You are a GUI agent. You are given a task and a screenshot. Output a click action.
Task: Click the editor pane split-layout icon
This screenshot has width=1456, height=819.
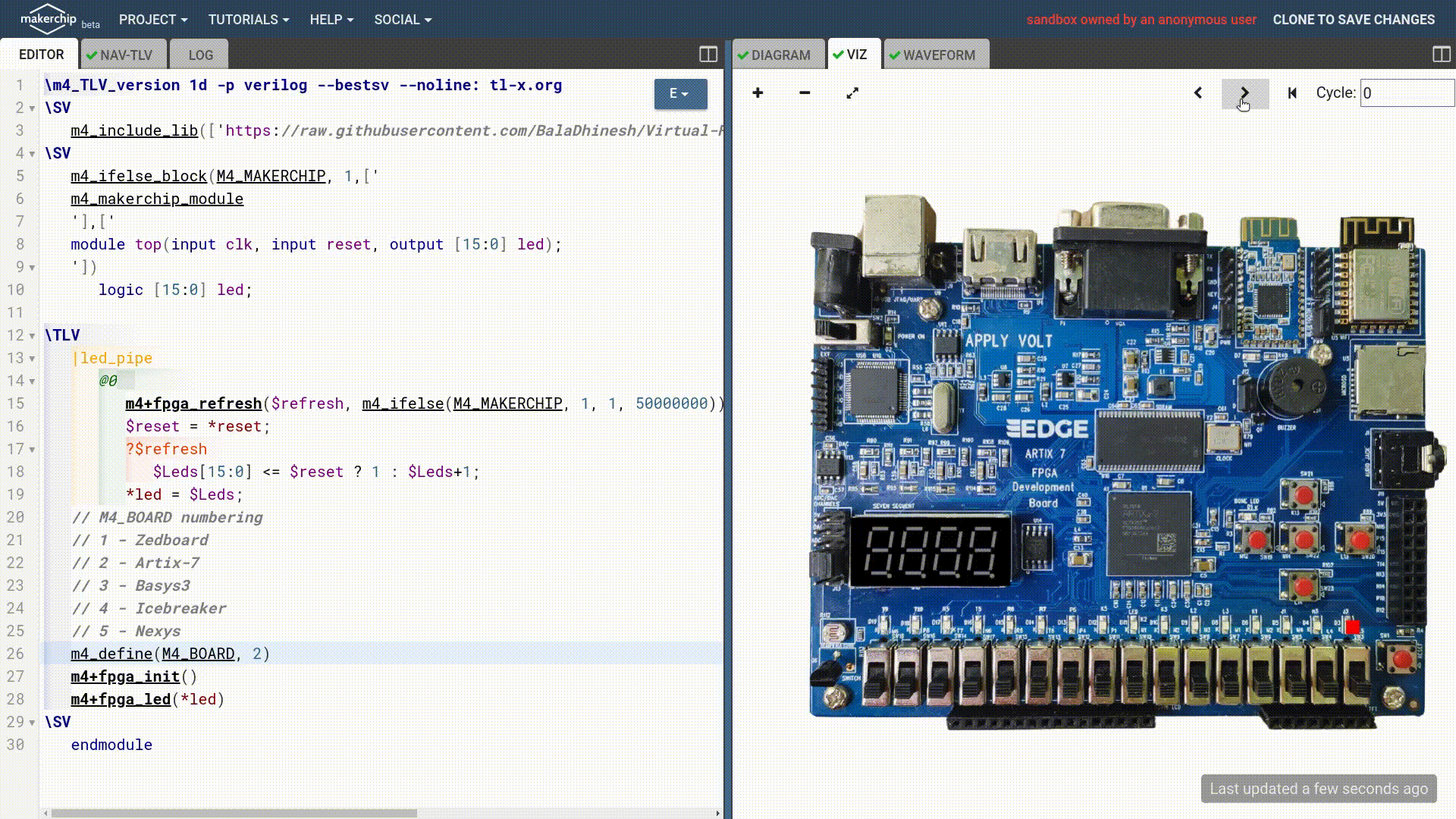[x=708, y=54]
